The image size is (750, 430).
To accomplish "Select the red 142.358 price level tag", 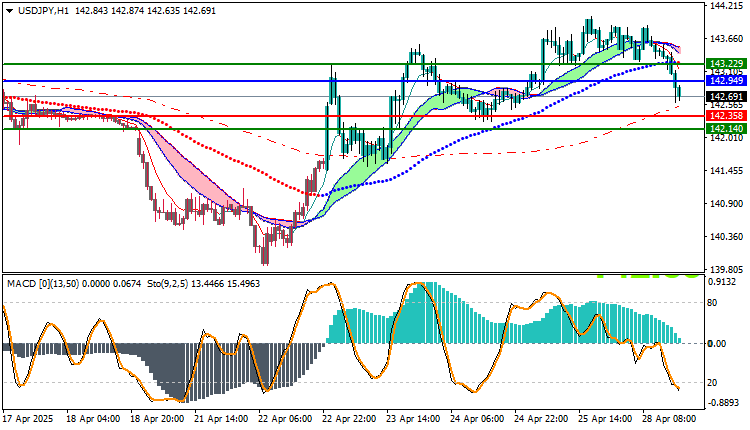I will click(x=726, y=116).
